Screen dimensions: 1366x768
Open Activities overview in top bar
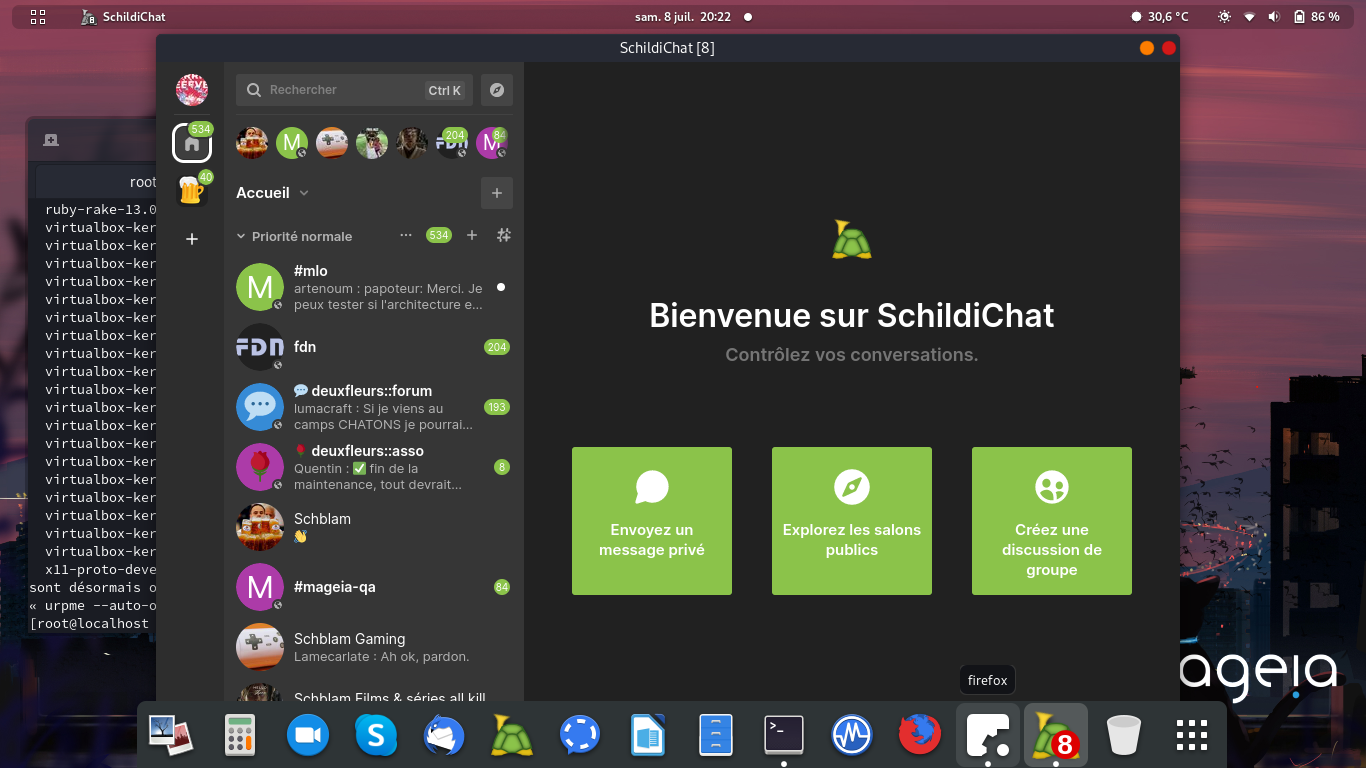[38, 16]
